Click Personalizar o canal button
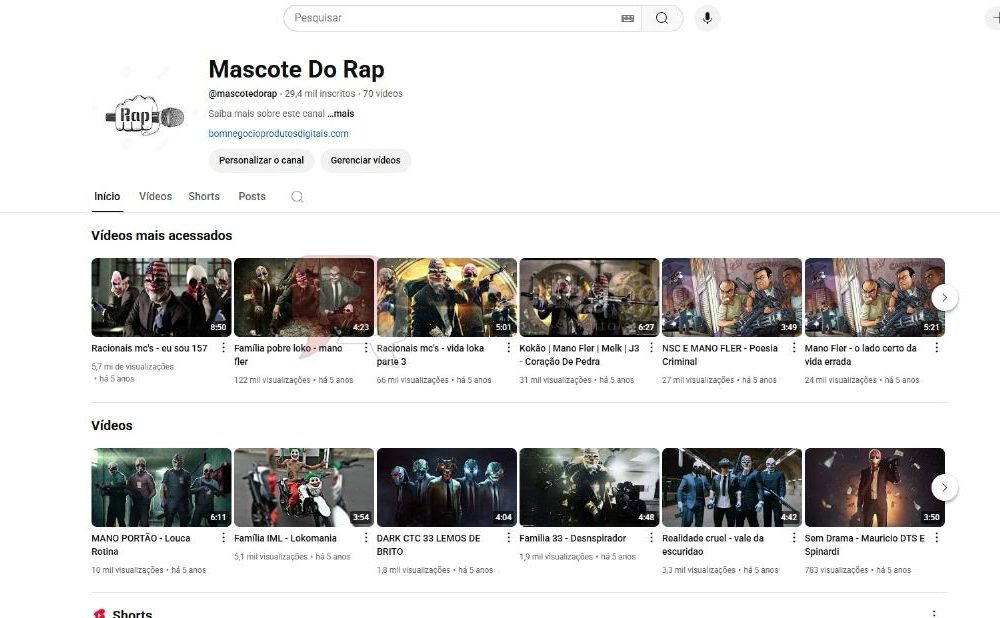Image resolution: width=1000 pixels, height=618 pixels. (261, 160)
